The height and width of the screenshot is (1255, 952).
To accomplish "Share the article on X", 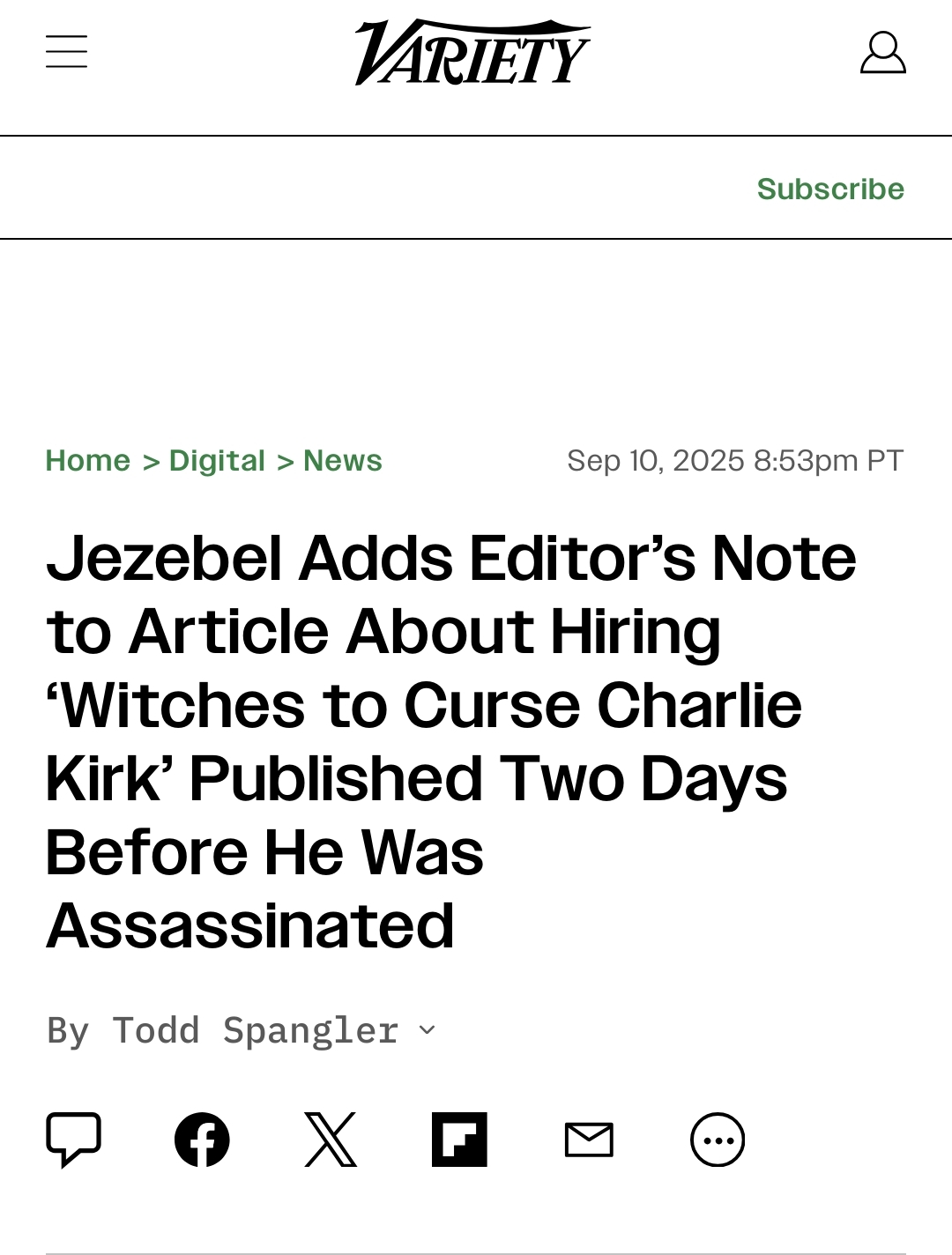I will [x=331, y=1140].
